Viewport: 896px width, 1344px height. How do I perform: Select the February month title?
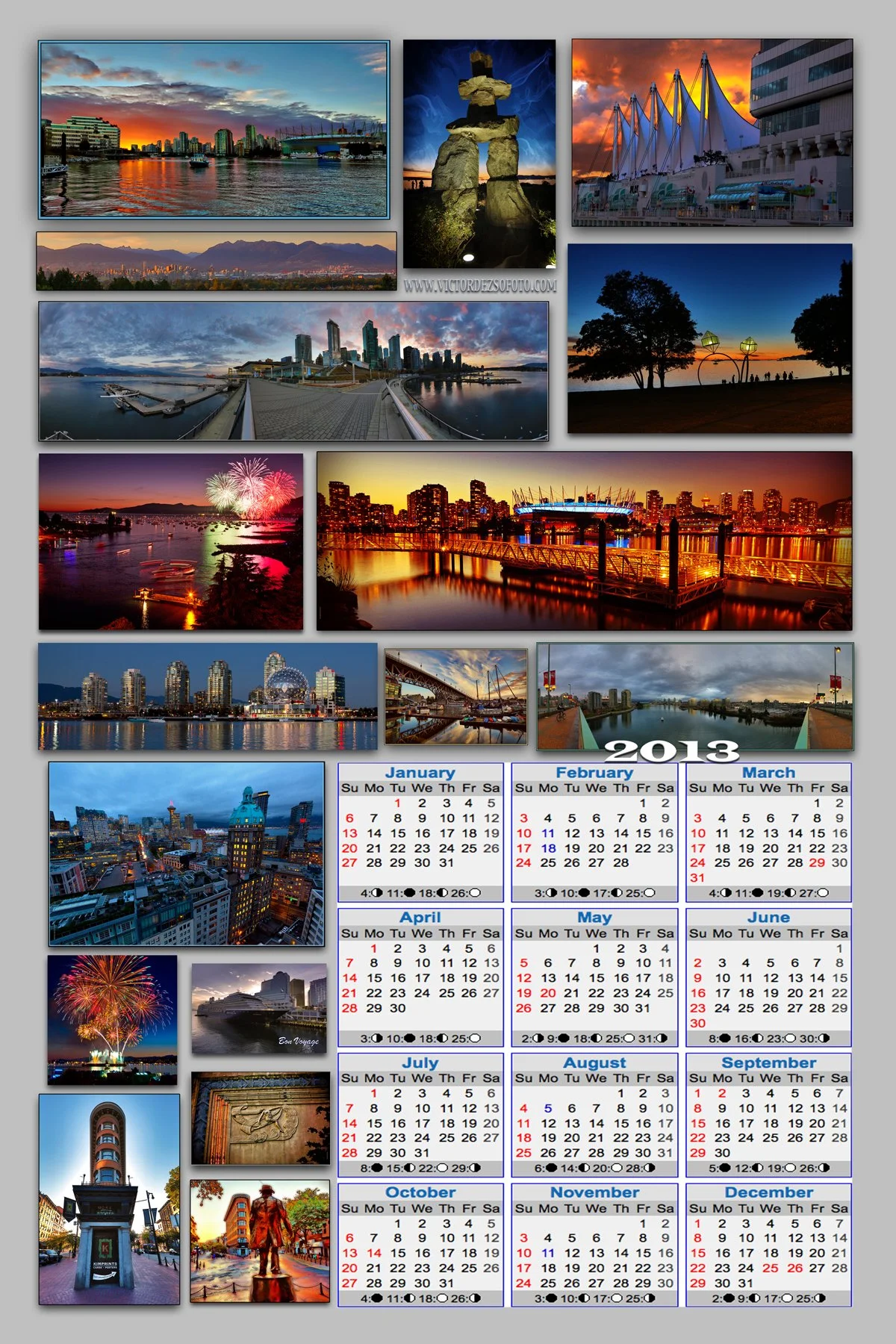594,773
